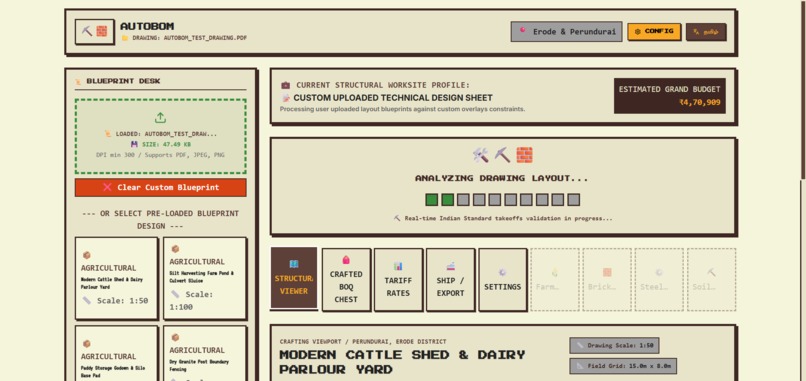Open the Erode & Perundurai location selector

(x=566, y=31)
